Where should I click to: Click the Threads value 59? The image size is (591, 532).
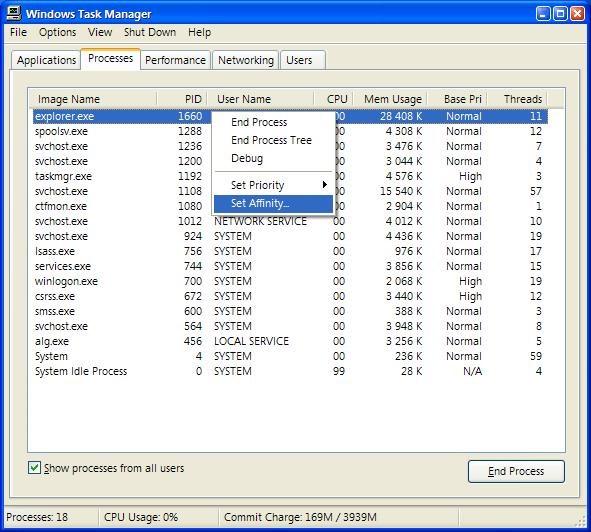[x=536, y=356]
